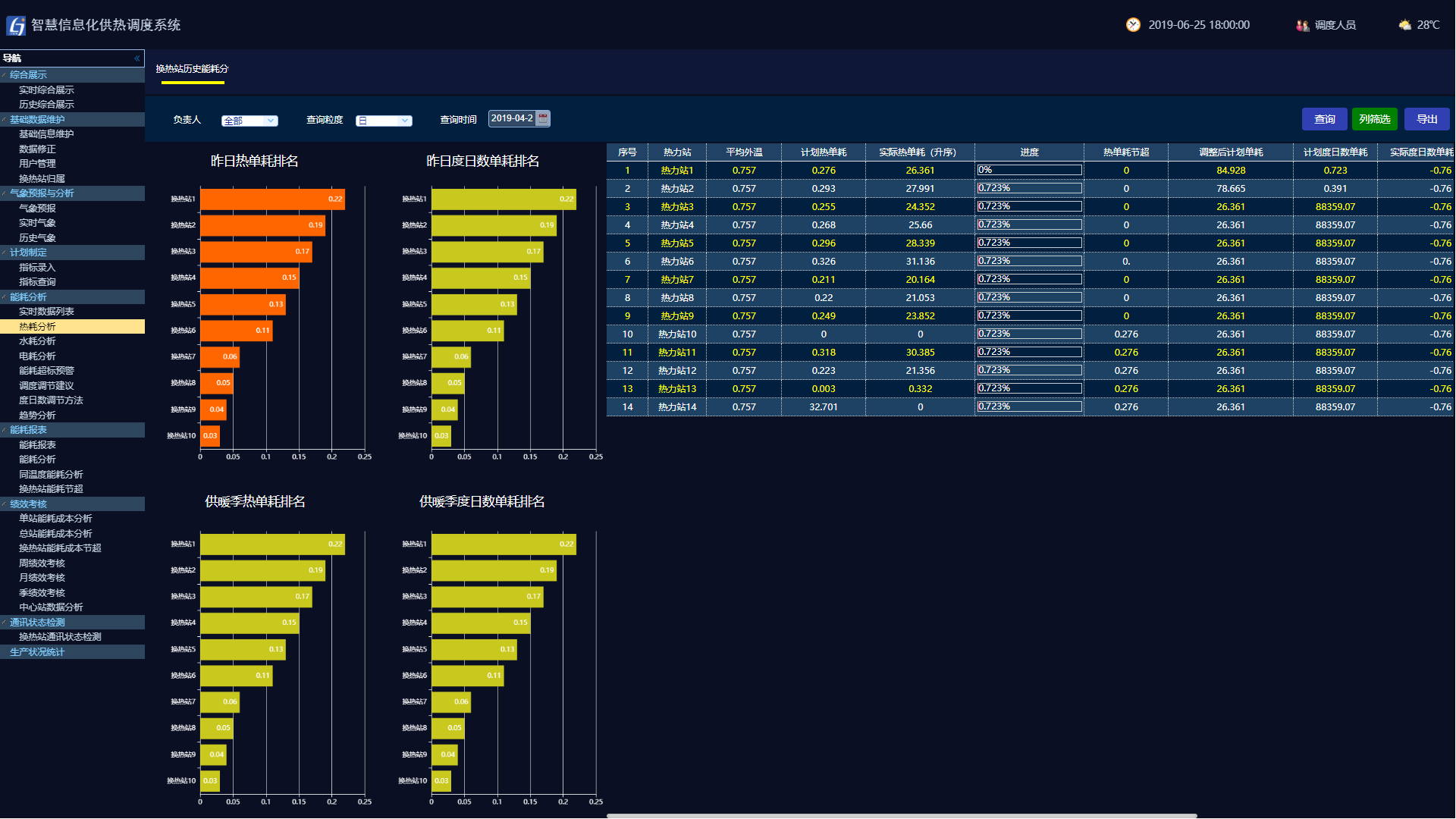Image resolution: width=1456 pixels, height=819 pixels.
Task: Click the horizontal scrollbar under the table
Action: 902,816
